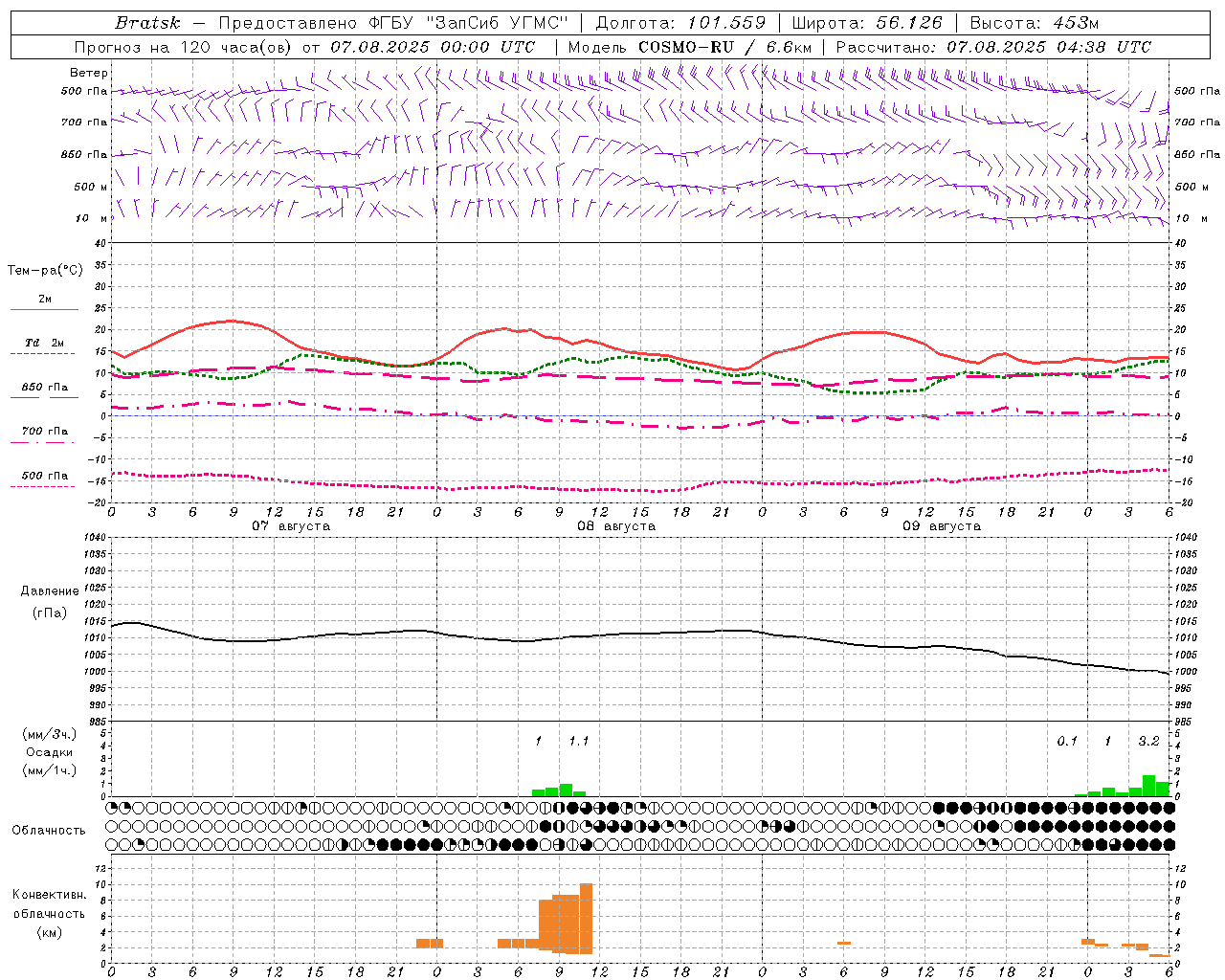The width and height of the screenshot is (1225, 980).
Task: Click the '(мм/1ч.)' precipitation unit label
Action: pyautogui.click(x=49, y=770)
